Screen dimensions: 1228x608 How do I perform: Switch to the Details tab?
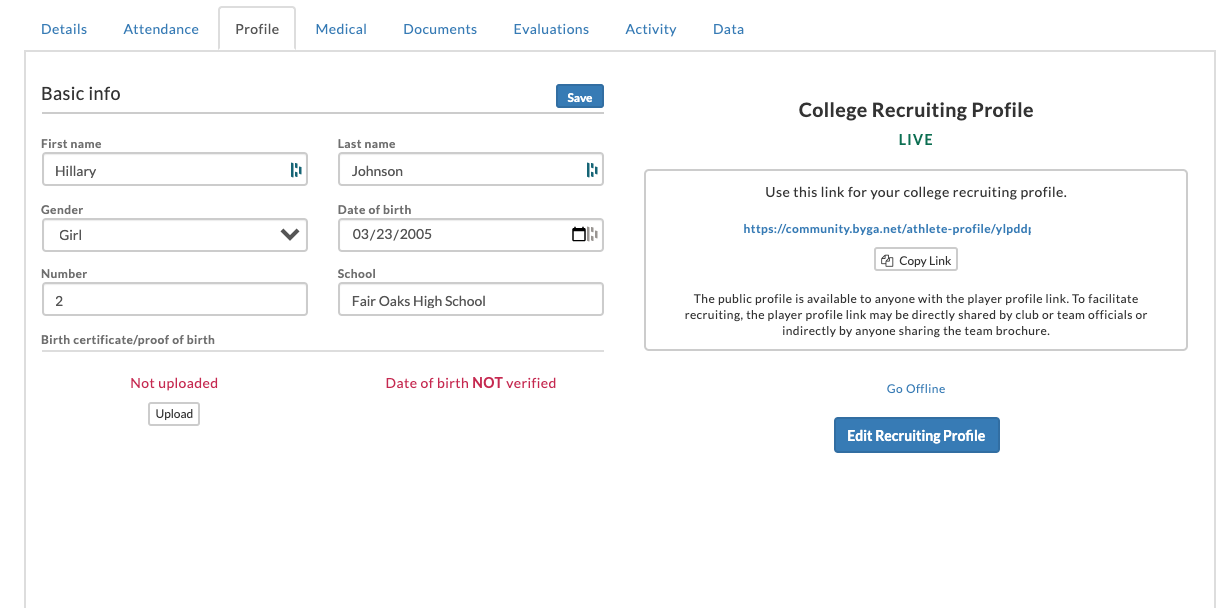[64, 29]
